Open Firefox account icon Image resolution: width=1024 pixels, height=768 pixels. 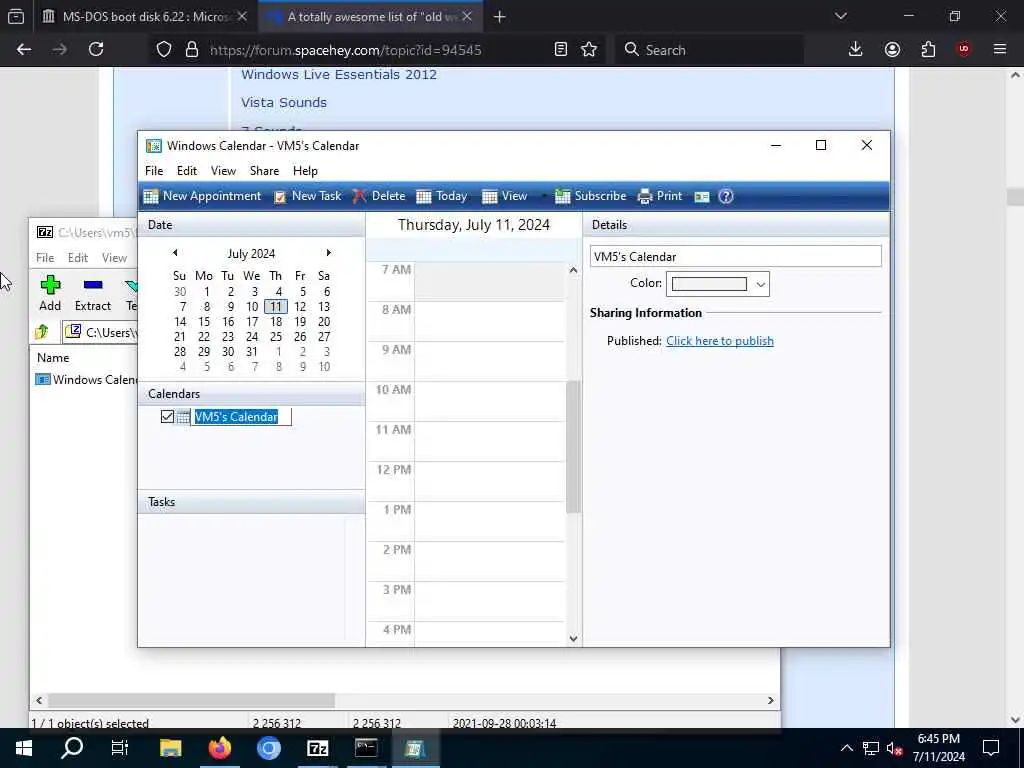click(x=892, y=50)
